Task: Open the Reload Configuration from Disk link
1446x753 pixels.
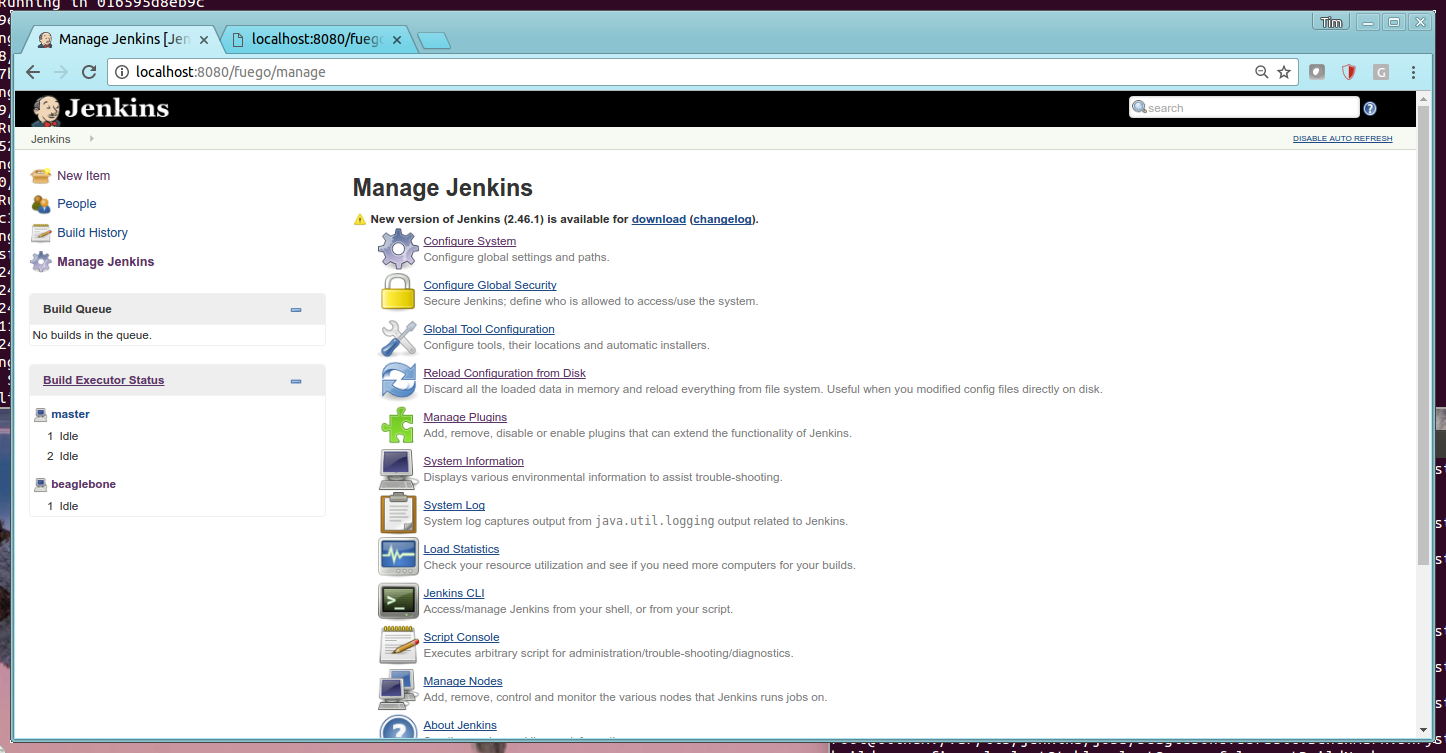Action: point(505,373)
